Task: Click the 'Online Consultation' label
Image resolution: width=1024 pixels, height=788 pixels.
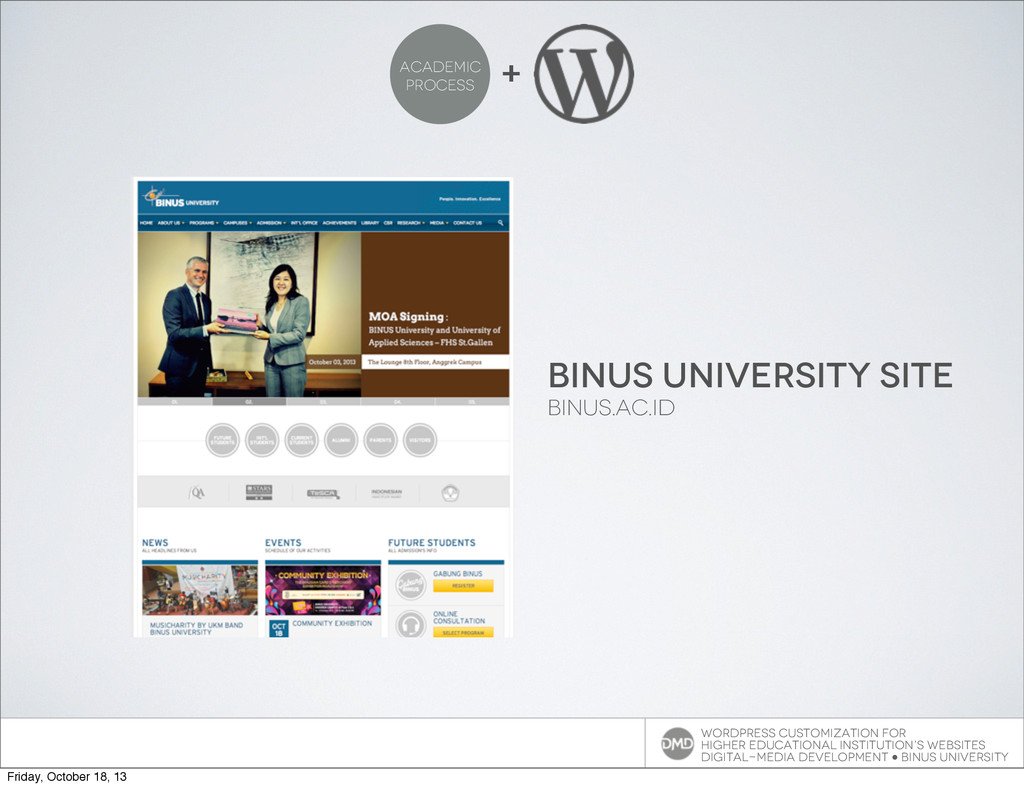Action: 459,618
